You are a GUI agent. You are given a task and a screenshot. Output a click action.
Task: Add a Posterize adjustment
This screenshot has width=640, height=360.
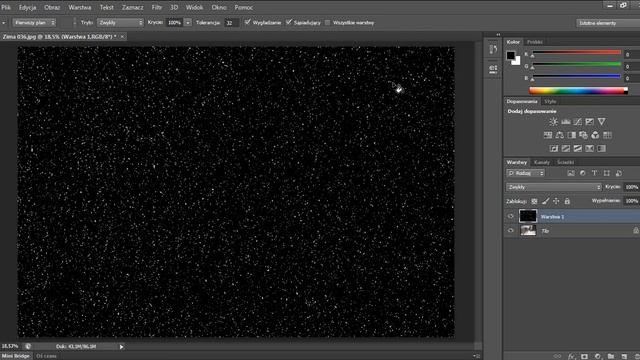click(565, 149)
